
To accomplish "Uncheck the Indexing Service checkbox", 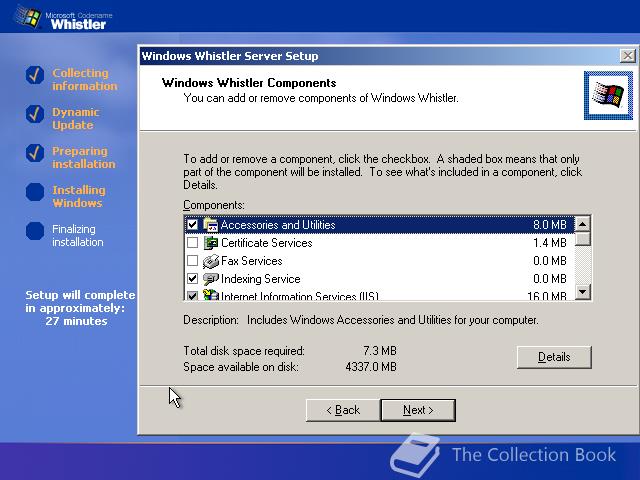I will click(x=192, y=279).
